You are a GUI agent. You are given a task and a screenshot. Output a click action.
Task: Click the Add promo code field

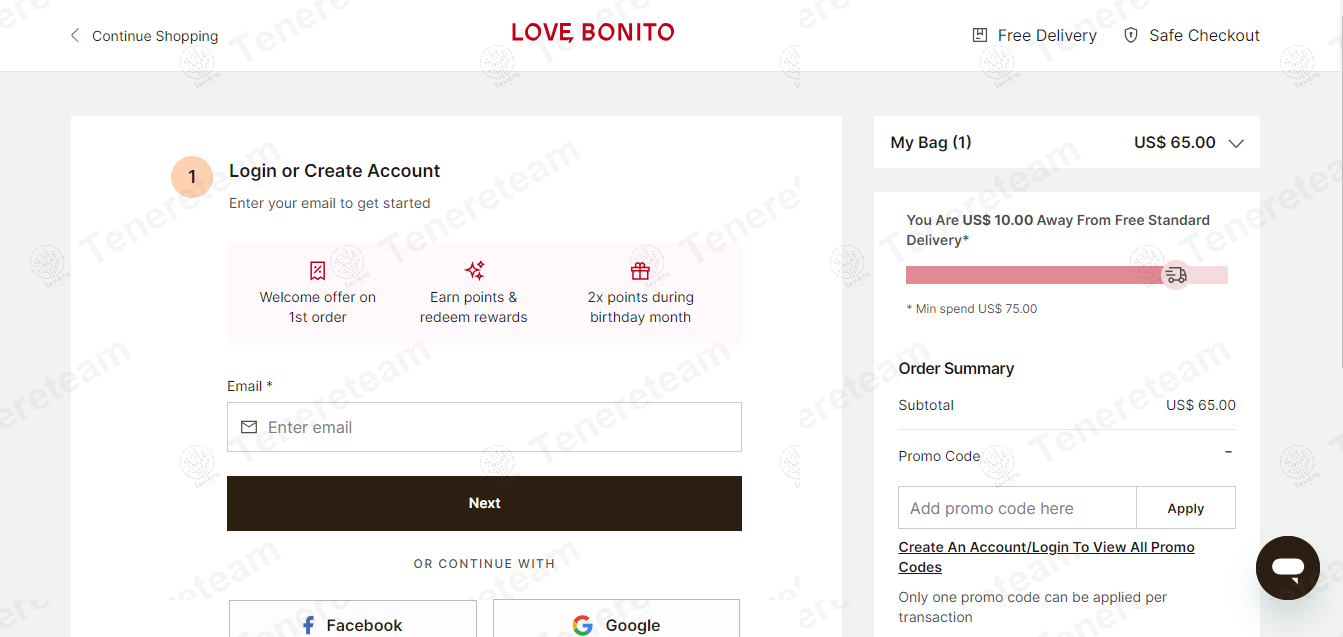point(1017,508)
